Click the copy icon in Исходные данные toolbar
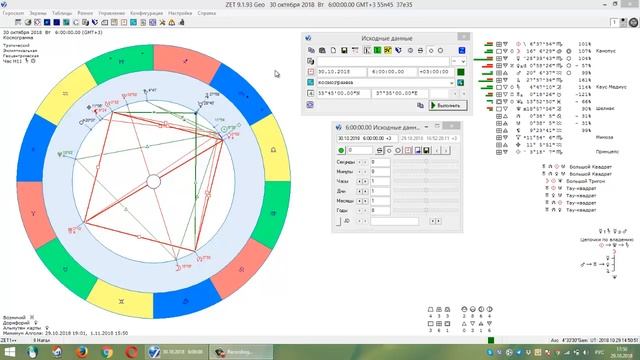Image resolution: width=640 pixels, height=360 pixels. [x=311, y=50]
